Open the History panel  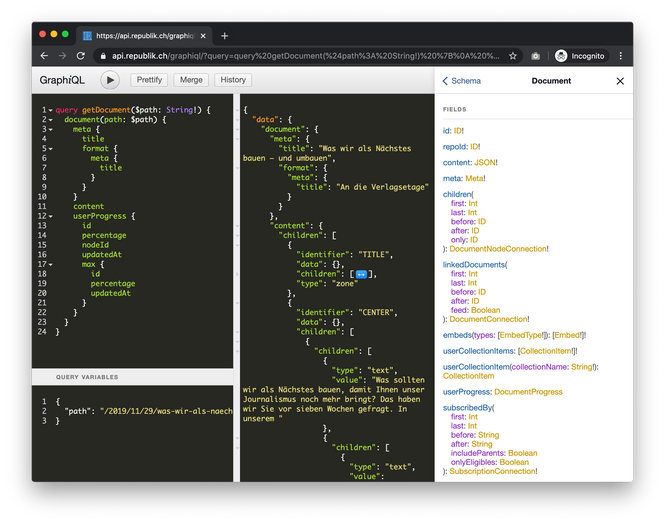(x=233, y=80)
